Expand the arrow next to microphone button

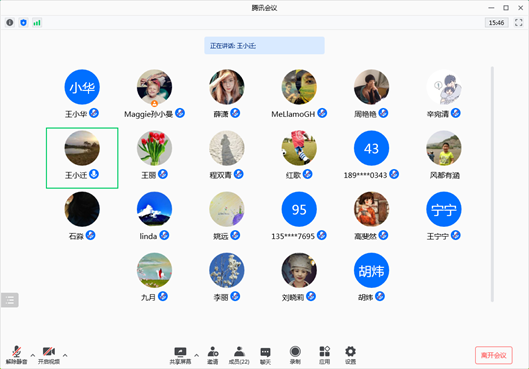coord(33,355)
